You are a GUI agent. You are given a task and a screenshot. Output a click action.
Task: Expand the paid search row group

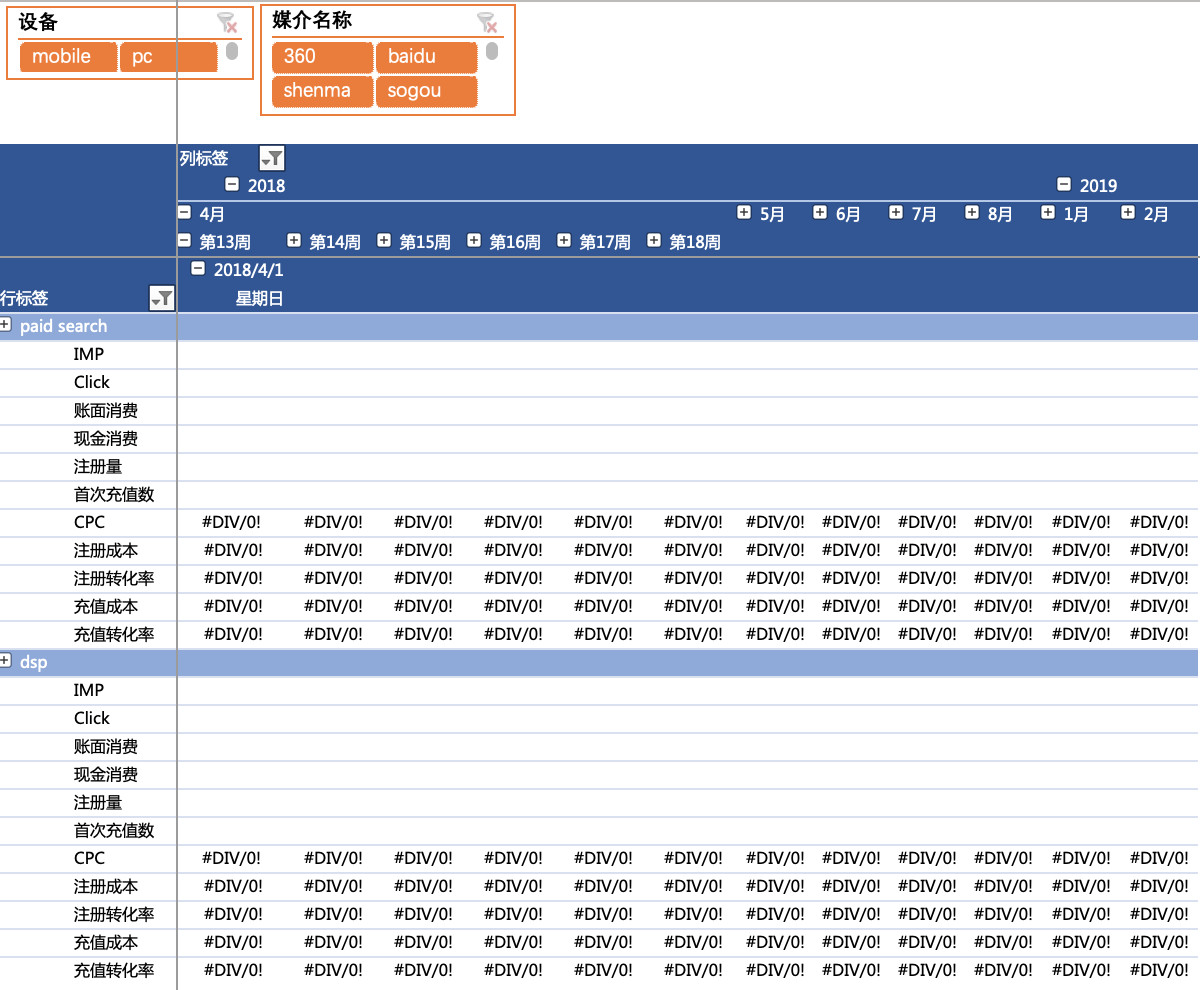pyautogui.click(x=6, y=325)
